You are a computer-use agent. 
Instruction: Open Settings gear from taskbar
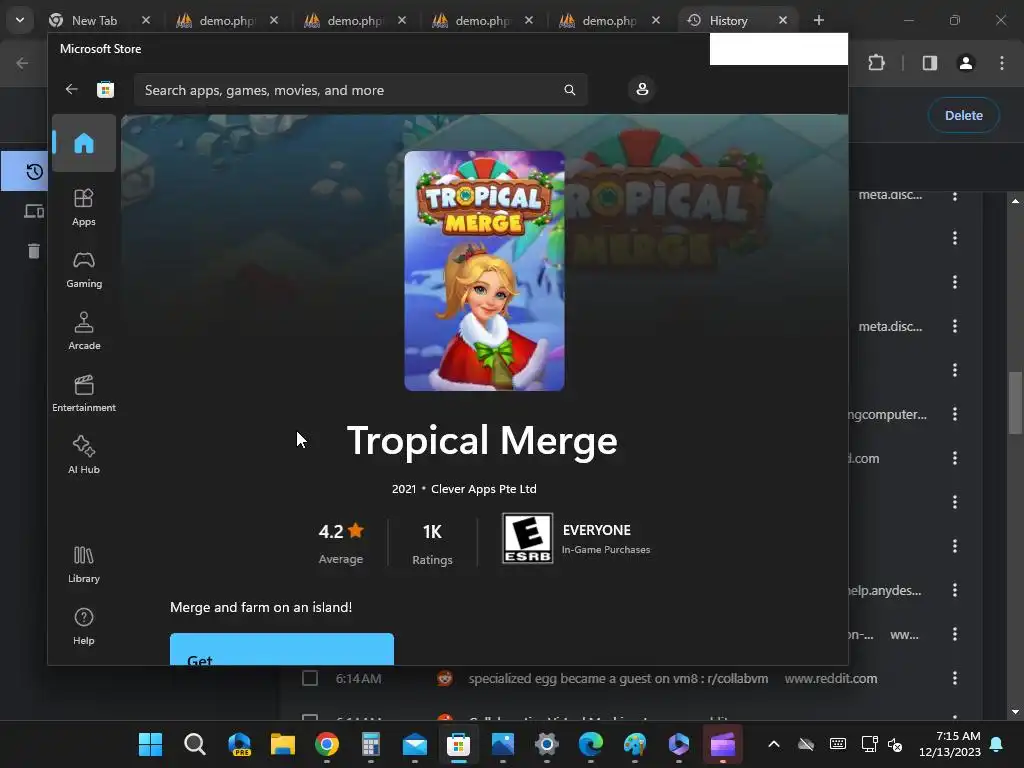(547, 744)
